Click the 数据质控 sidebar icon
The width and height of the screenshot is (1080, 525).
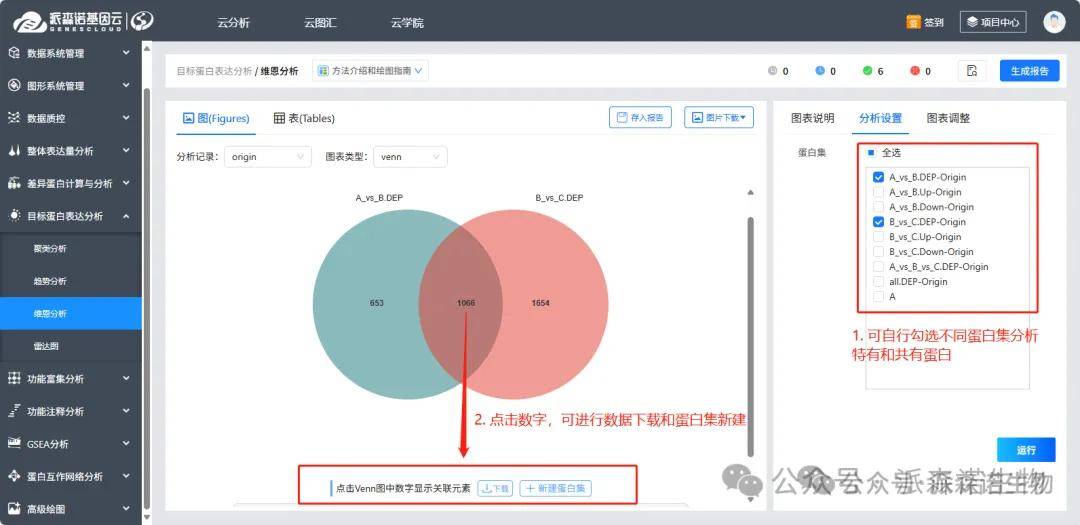coord(14,118)
